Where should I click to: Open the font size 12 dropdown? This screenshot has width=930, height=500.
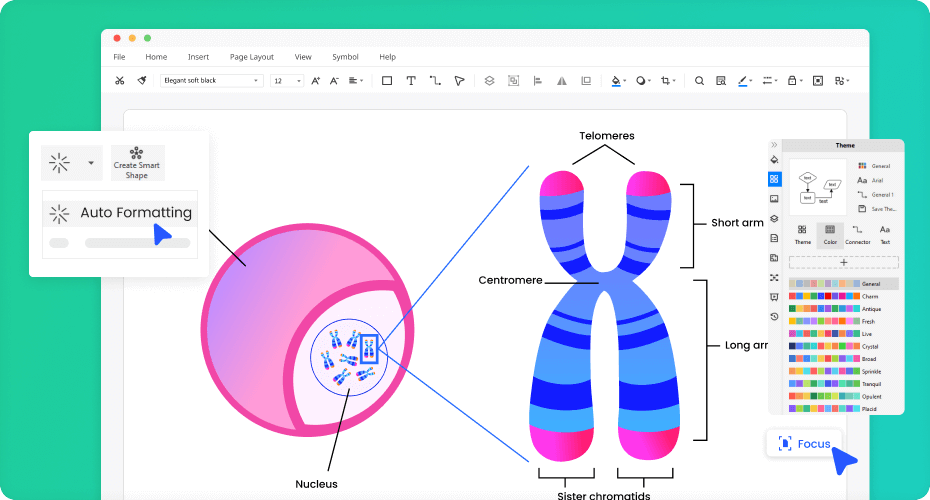[x=287, y=81]
